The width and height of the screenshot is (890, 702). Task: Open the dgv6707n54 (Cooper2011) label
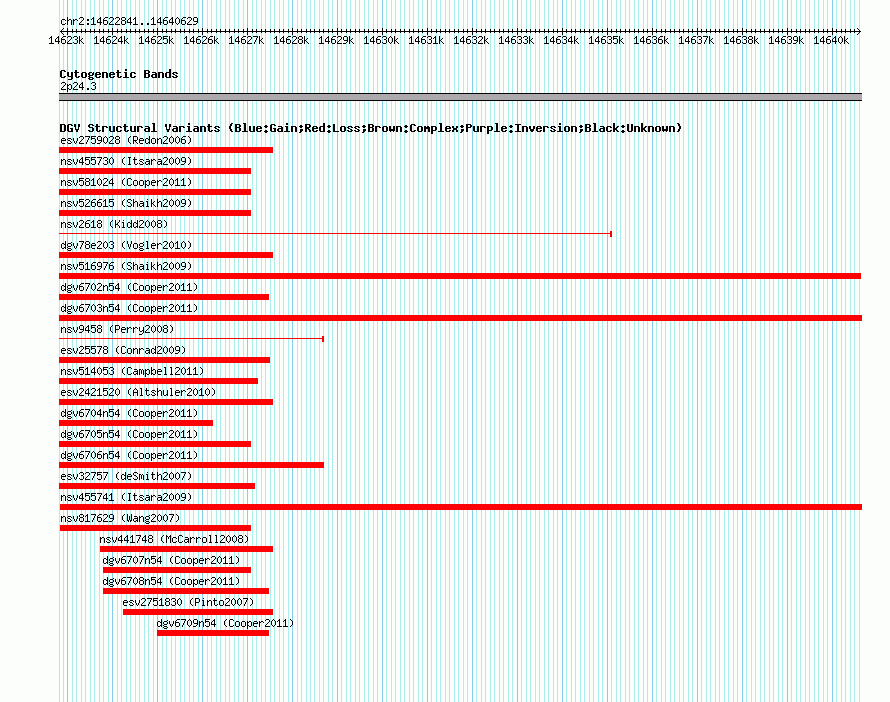pos(171,560)
